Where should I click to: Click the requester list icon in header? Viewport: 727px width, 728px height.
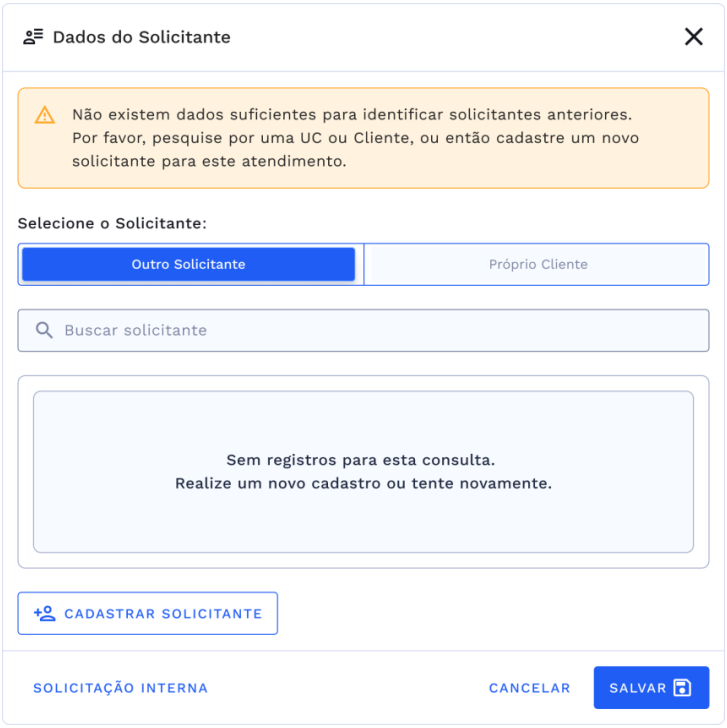(x=34, y=37)
